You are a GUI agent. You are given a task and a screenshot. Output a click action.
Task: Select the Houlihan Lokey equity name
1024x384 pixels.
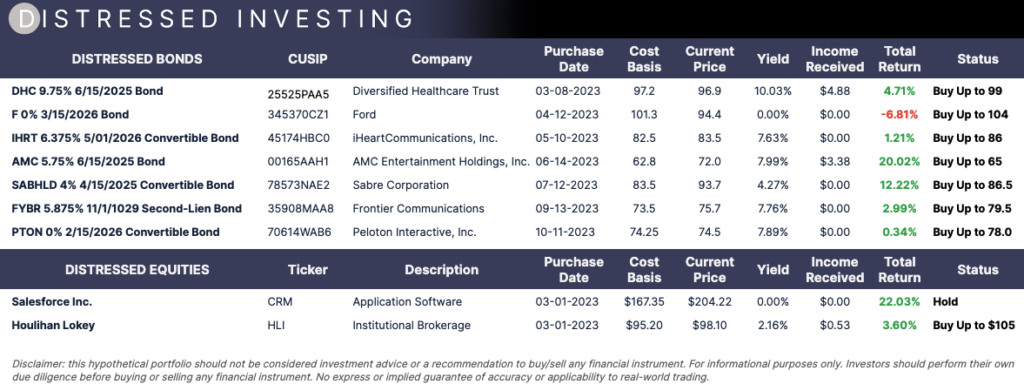[x=54, y=325]
